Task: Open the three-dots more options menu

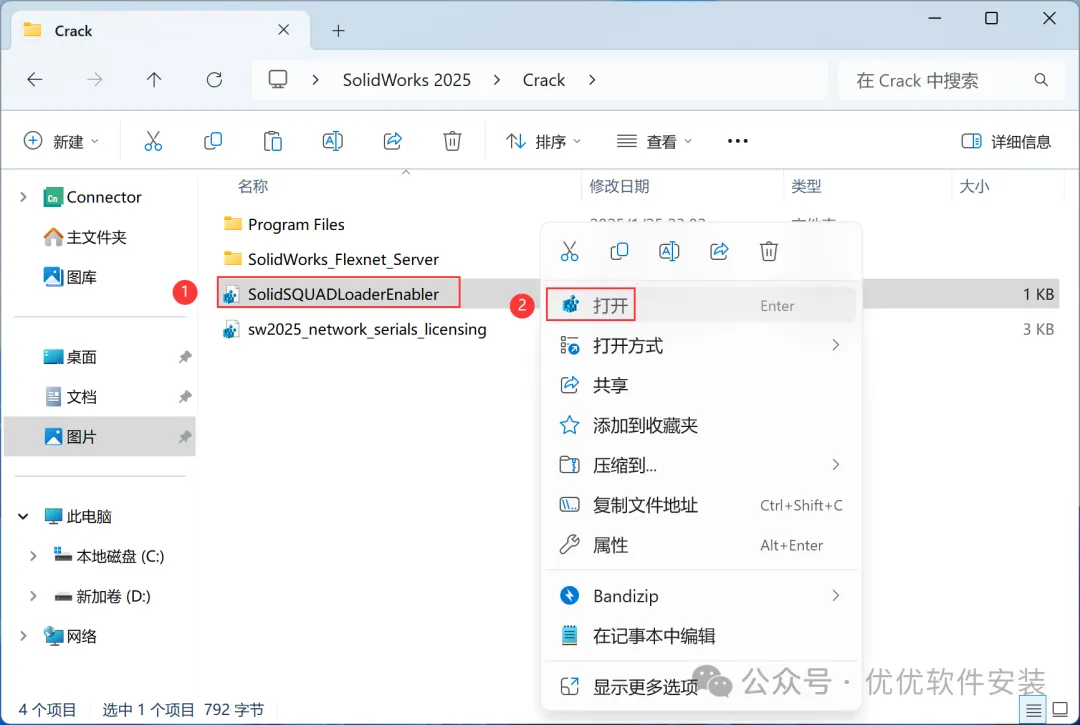Action: (x=738, y=141)
